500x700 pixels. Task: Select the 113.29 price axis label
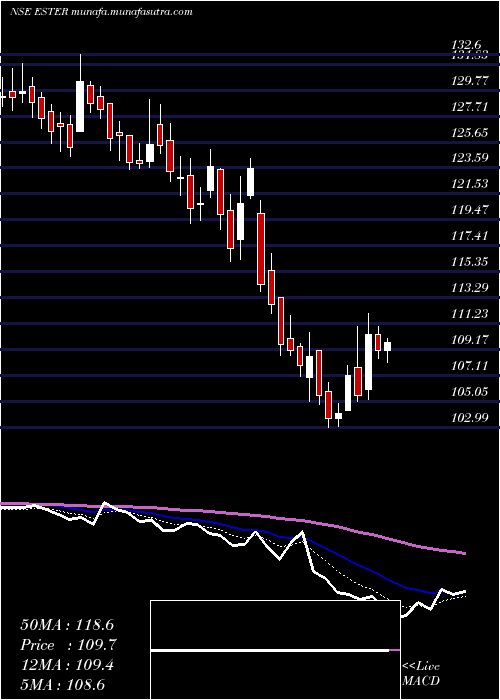point(471,288)
